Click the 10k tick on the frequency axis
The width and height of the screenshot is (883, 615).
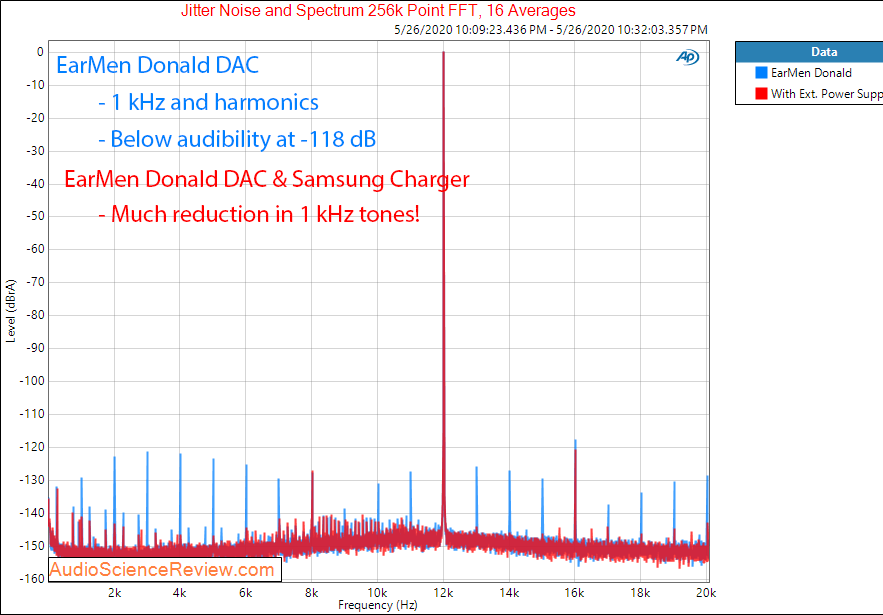click(x=377, y=592)
